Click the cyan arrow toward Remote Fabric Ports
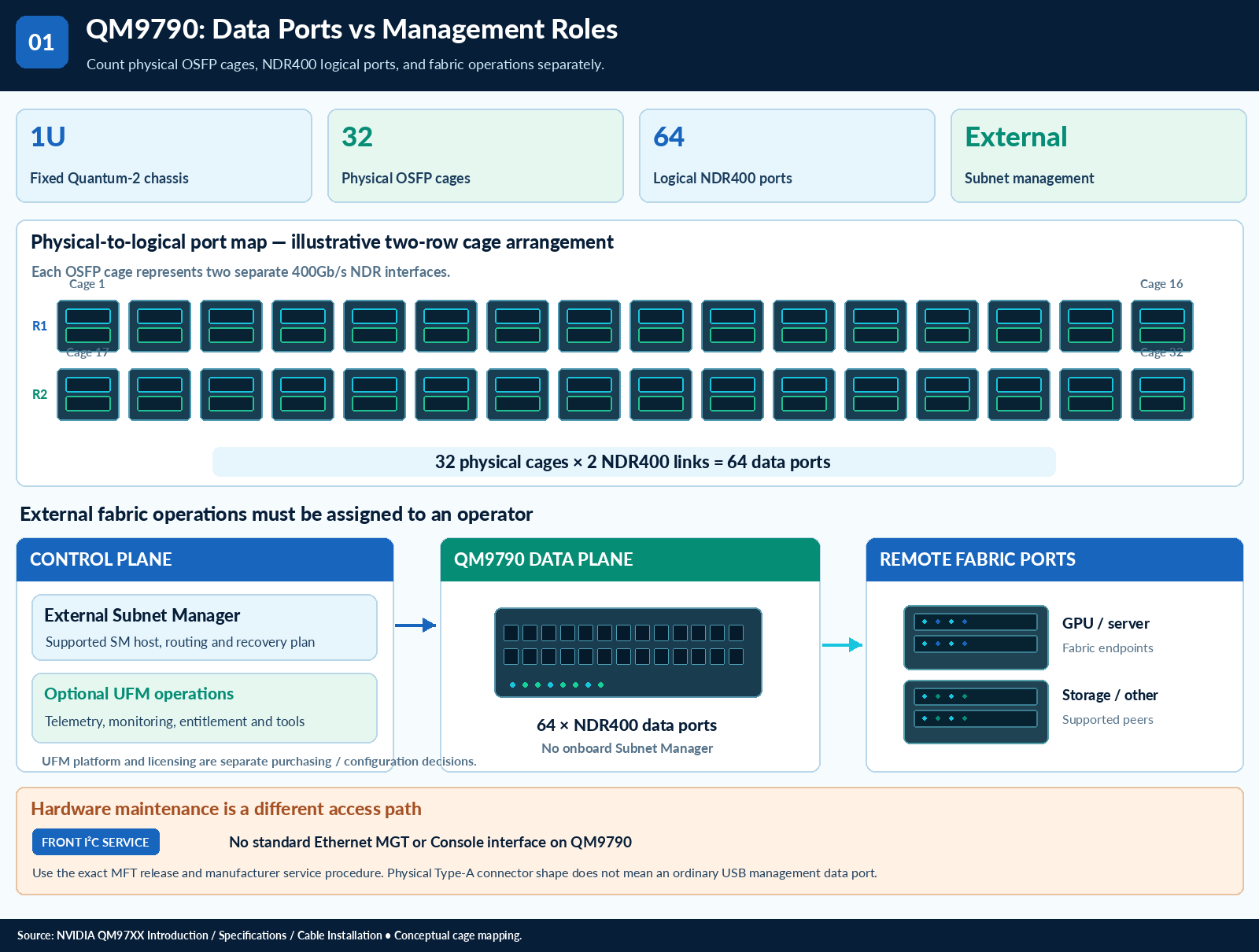This screenshot has height=952, width=1259. tap(842, 645)
